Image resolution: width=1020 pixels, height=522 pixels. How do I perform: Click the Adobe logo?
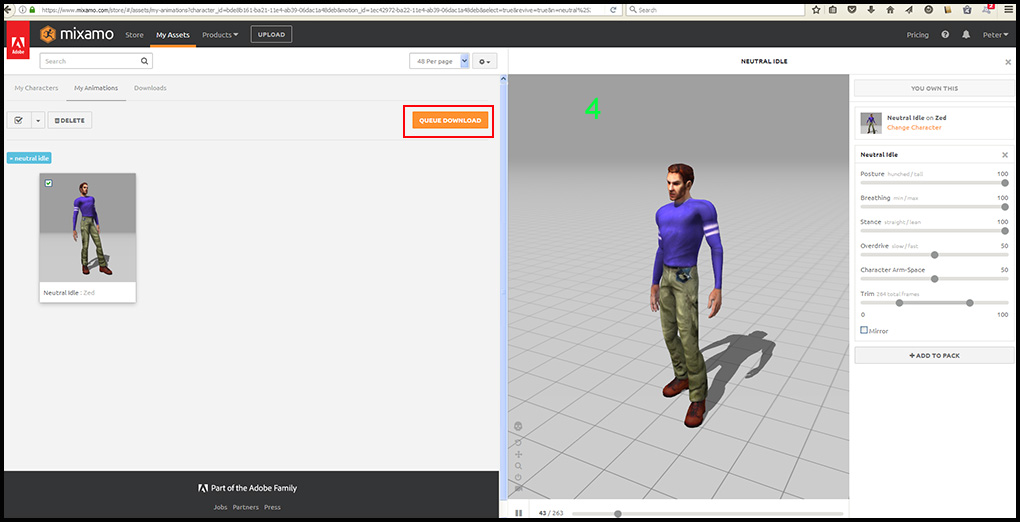[x=18, y=42]
